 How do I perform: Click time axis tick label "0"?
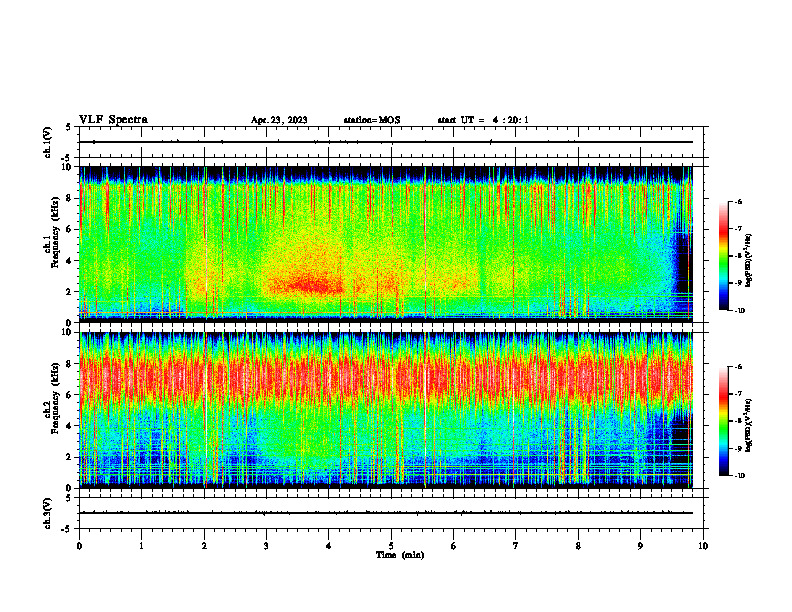coord(79,546)
